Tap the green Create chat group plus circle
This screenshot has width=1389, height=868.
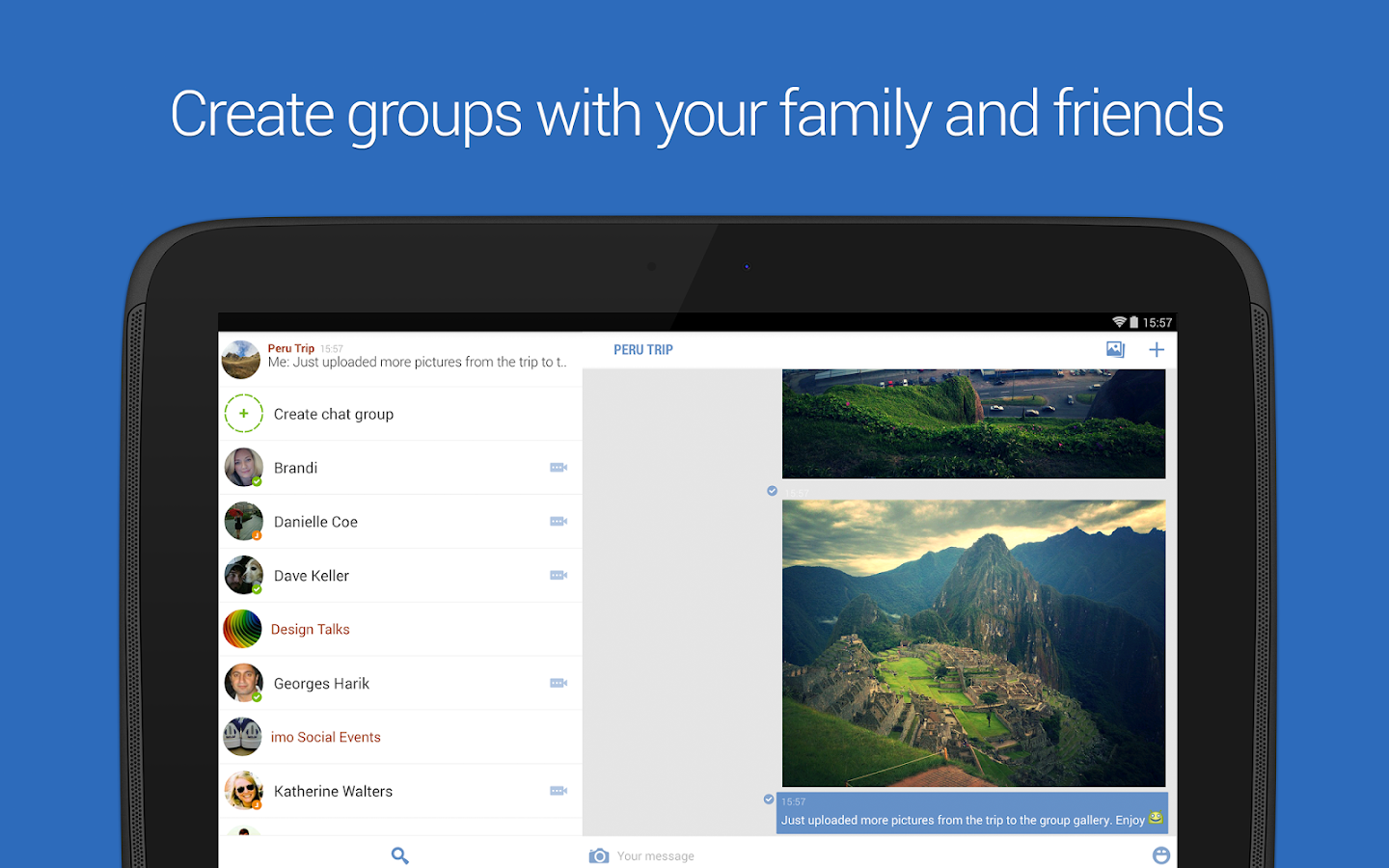(x=244, y=414)
